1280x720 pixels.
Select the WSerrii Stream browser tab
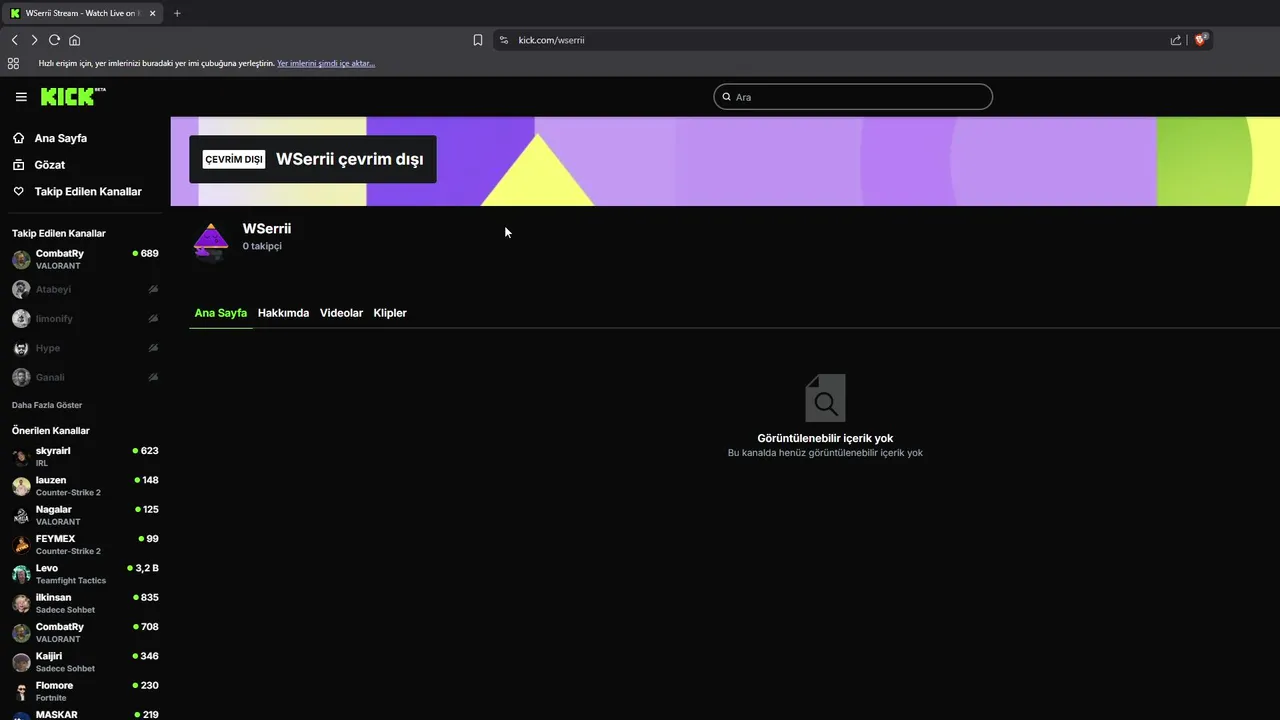pos(84,13)
